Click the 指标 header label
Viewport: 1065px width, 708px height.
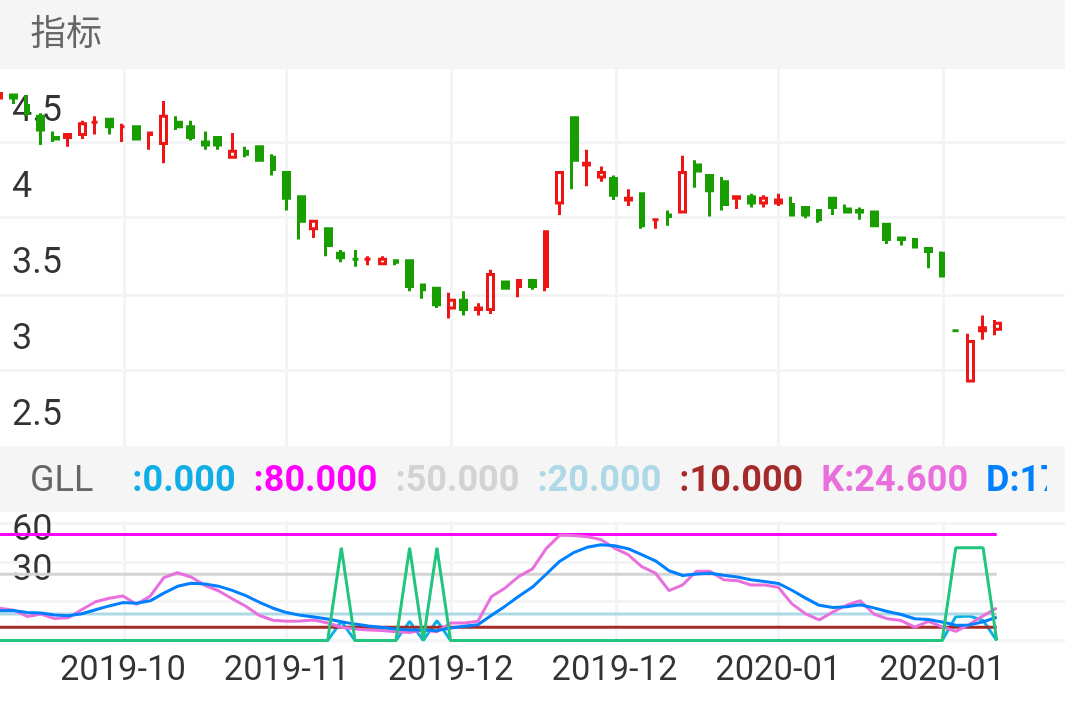click(66, 32)
